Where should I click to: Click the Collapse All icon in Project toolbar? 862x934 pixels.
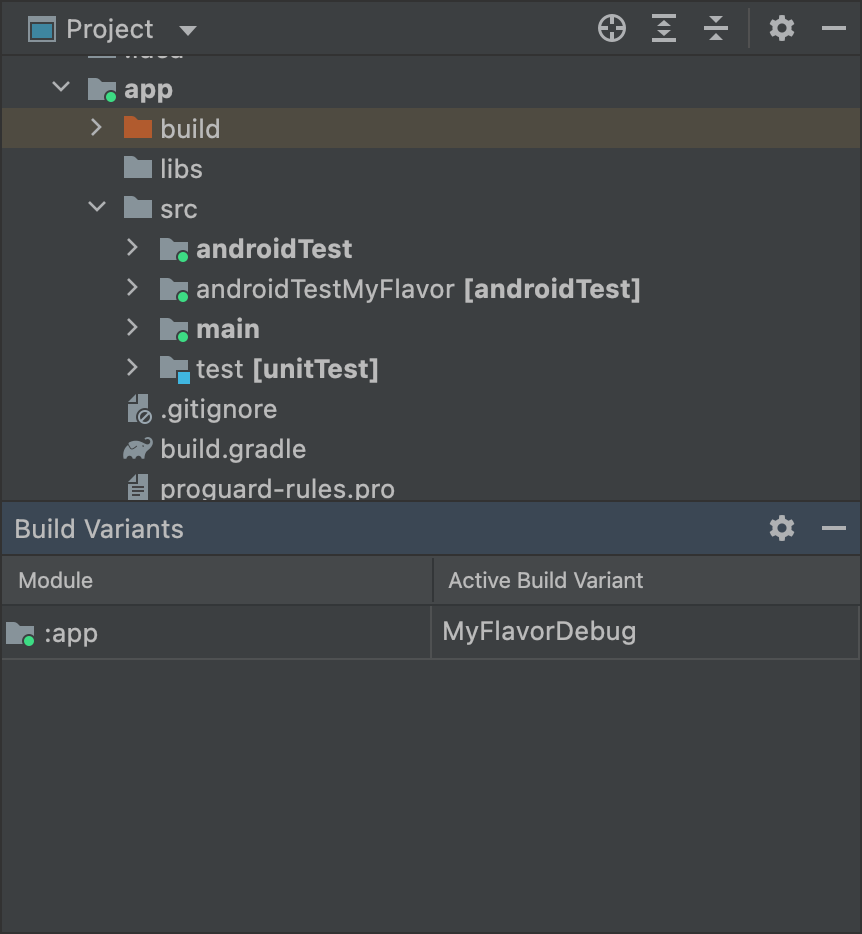(x=715, y=28)
